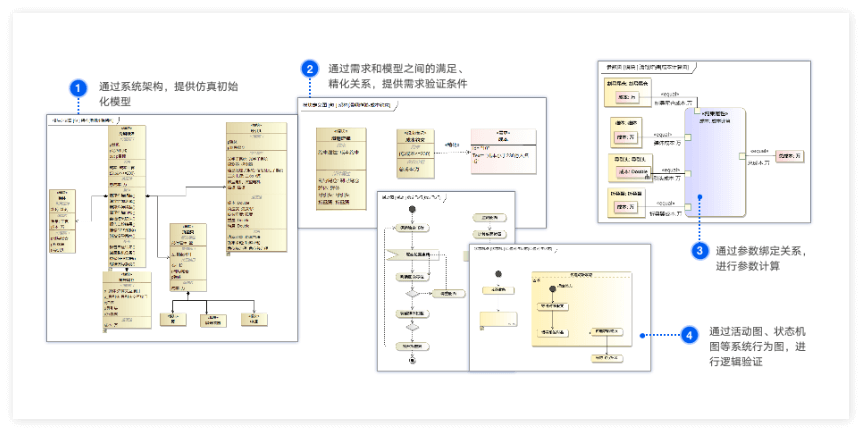The height and width of the screenshot is (434, 864).
Task: Click the caption text beside callout 4
Action: pyautogui.click(x=755, y=345)
